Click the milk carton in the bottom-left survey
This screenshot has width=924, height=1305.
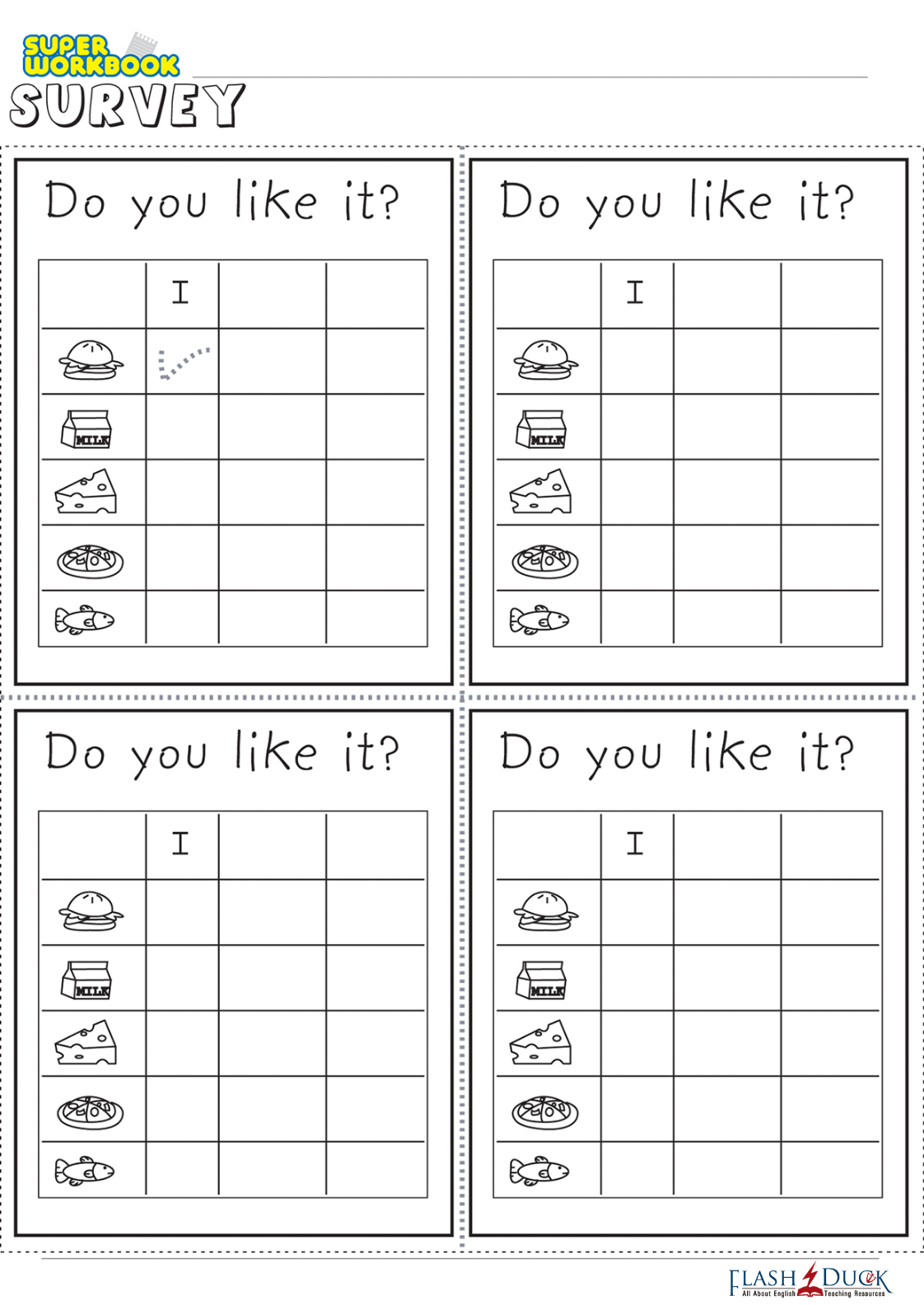pos(86,980)
